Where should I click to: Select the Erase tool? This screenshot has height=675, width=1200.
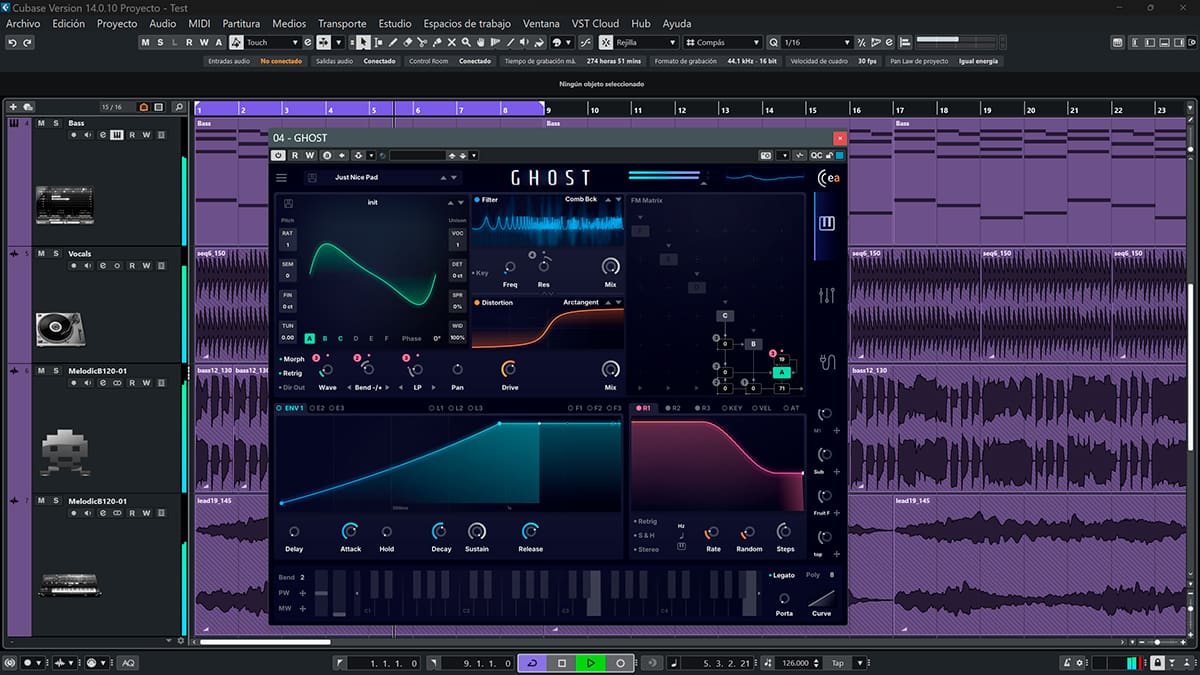pos(408,43)
